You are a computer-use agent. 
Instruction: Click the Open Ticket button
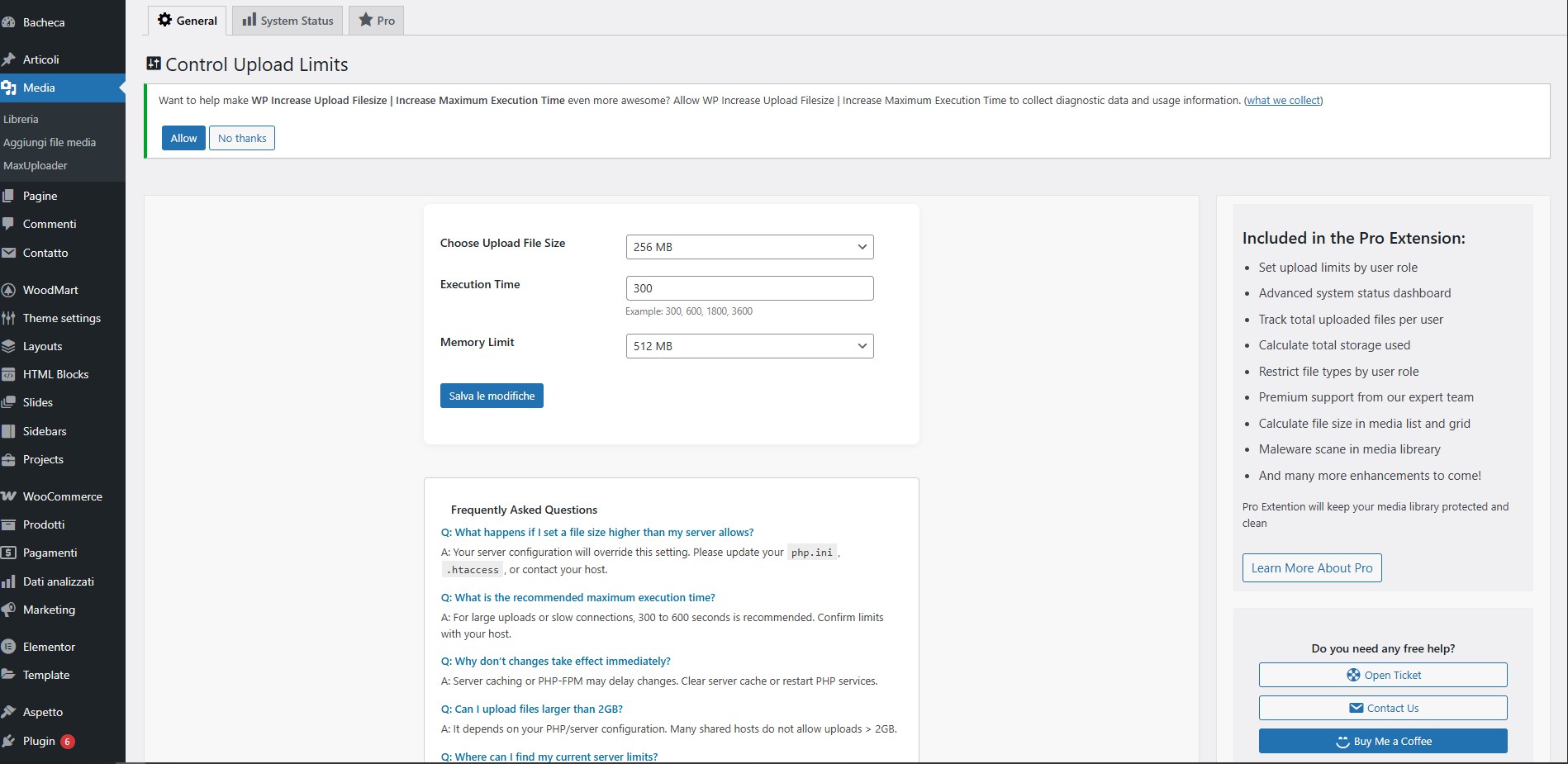[1383, 675]
